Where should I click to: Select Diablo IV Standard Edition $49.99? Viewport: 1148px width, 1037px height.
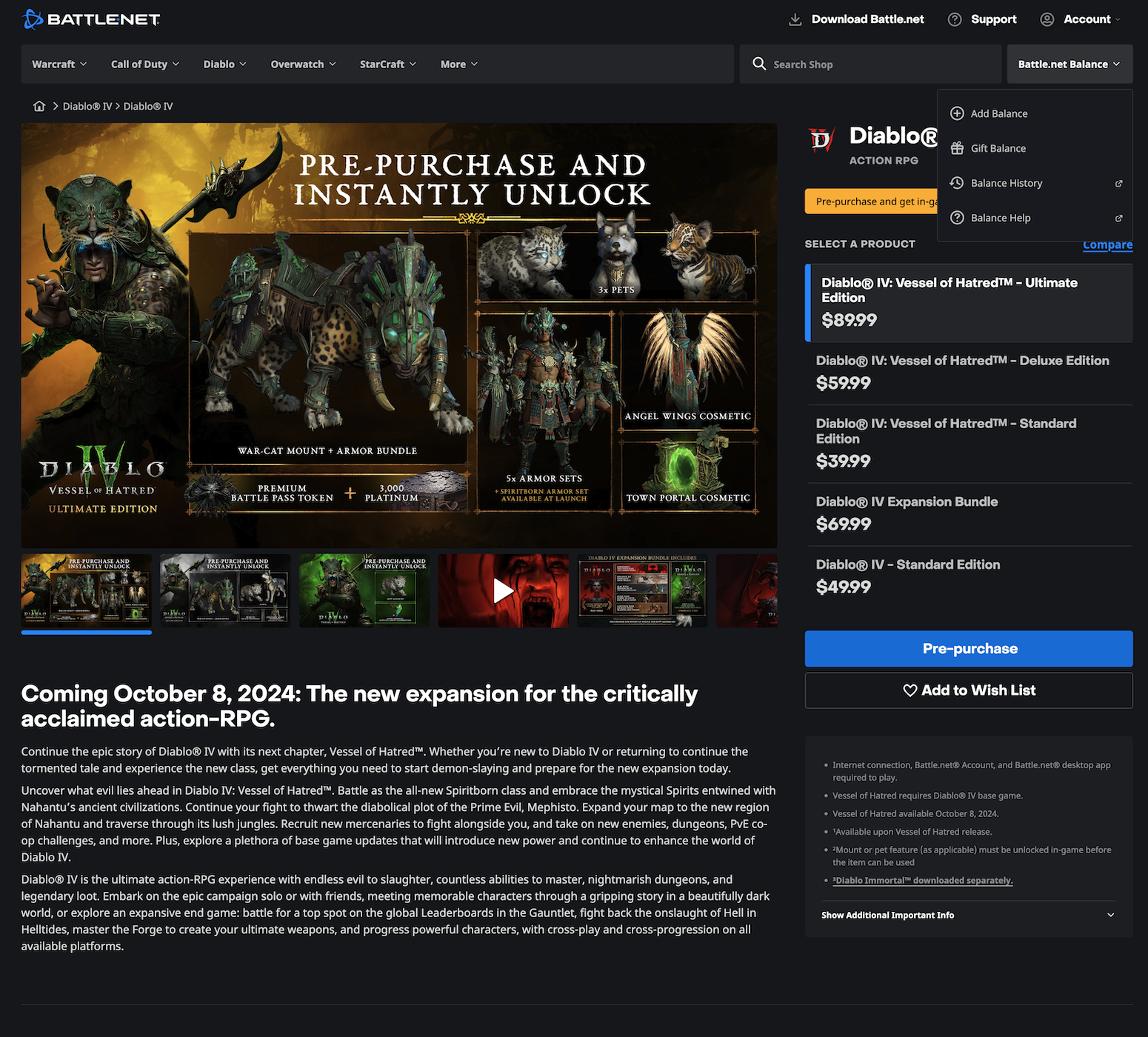[969, 577]
